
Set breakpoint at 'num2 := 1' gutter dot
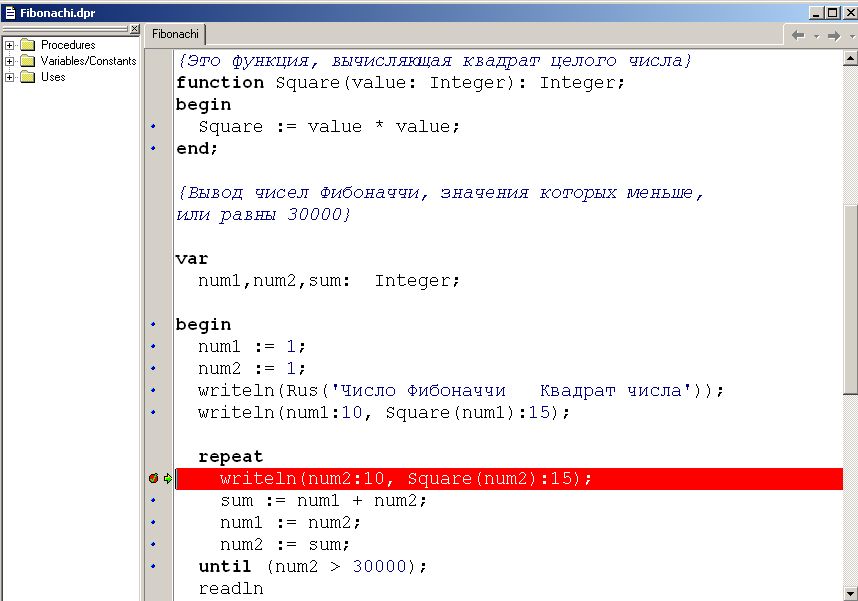[x=153, y=368]
